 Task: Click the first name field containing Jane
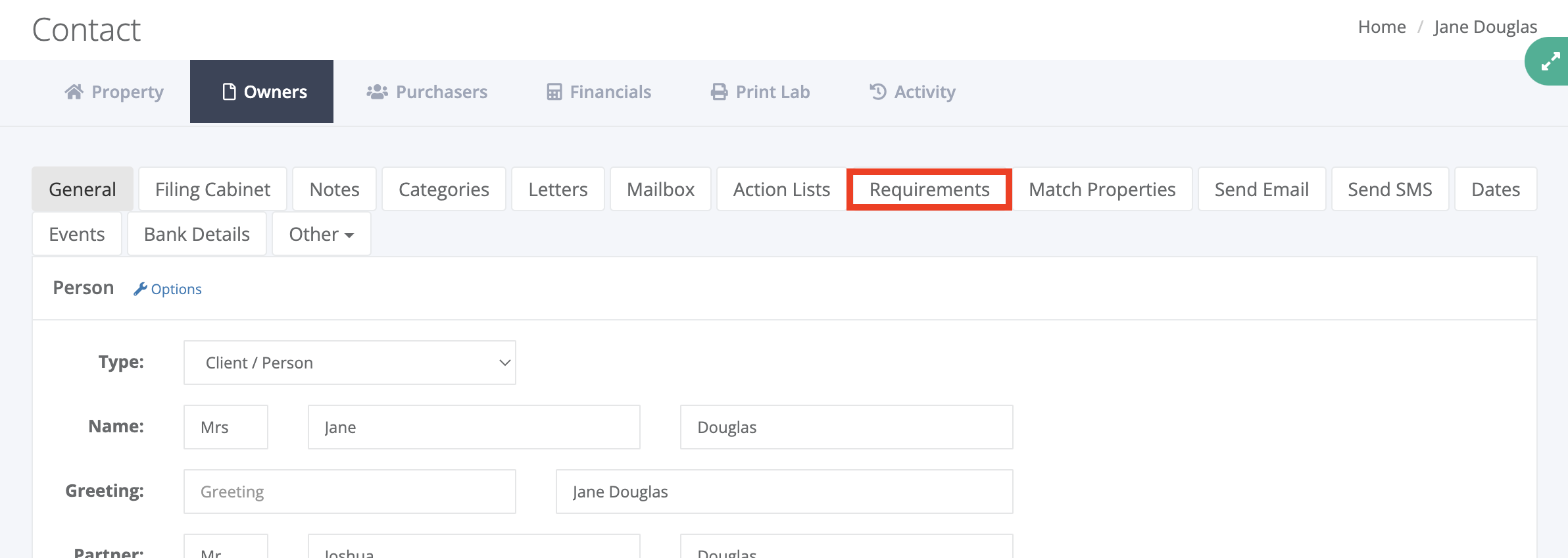click(x=474, y=427)
